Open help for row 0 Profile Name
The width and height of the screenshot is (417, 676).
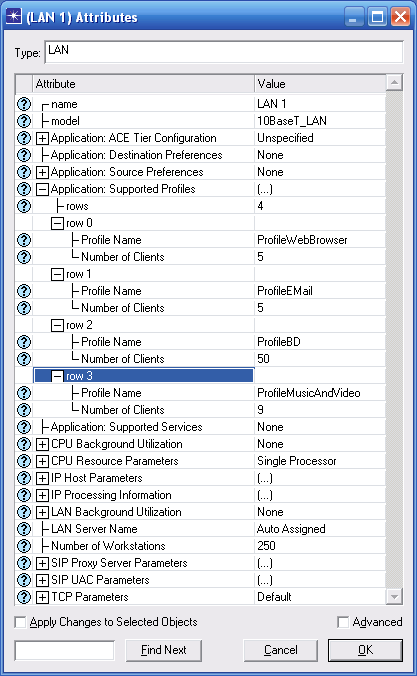[24, 240]
